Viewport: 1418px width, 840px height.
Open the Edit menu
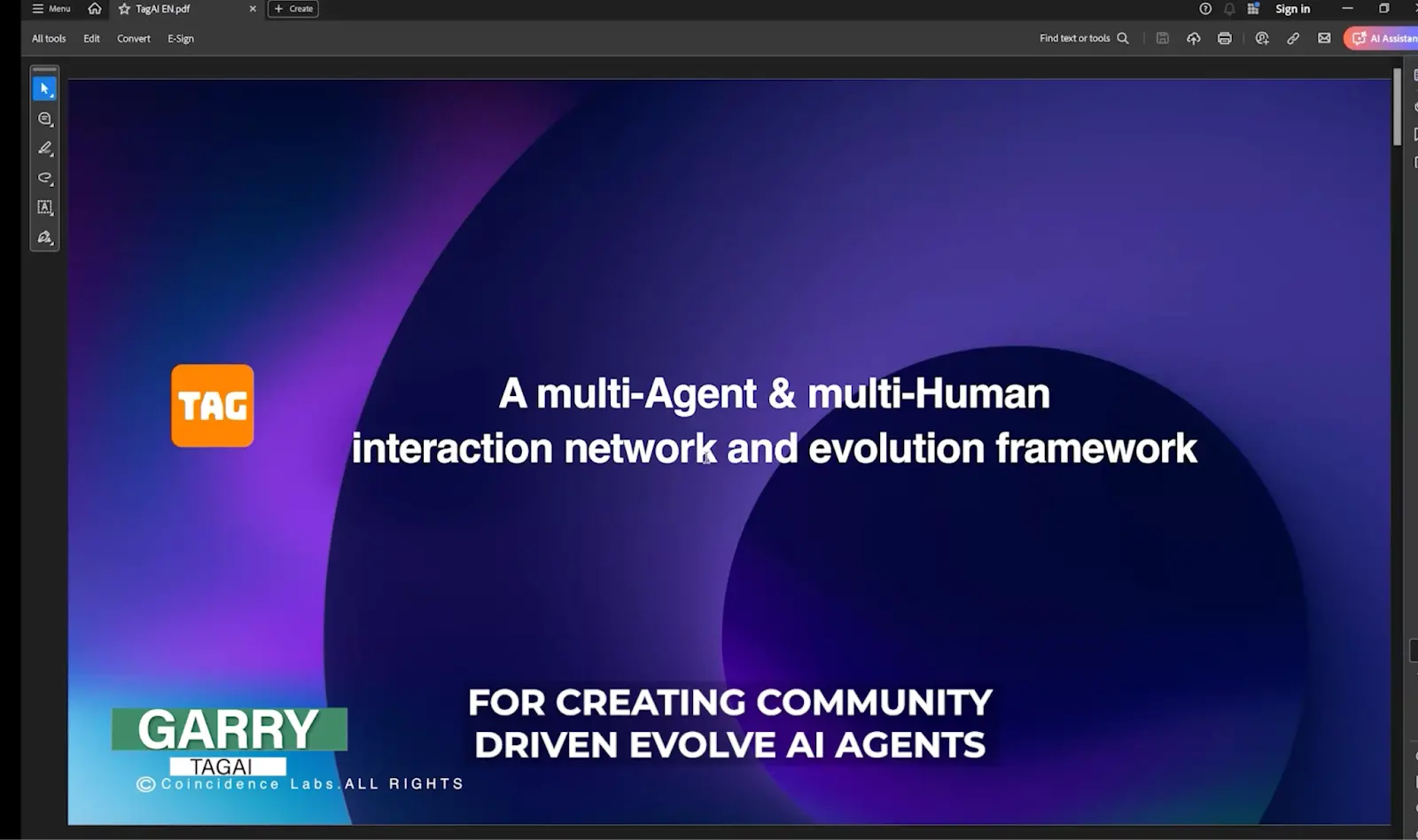point(91,38)
